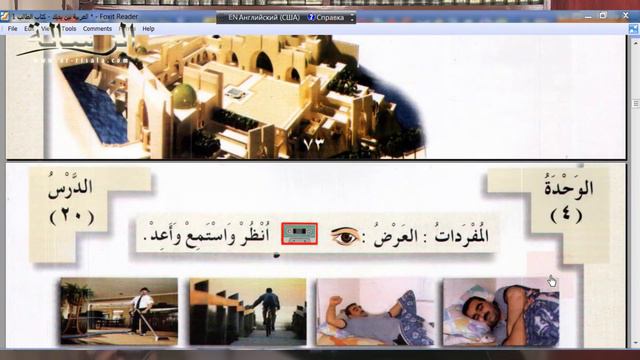Click the blue icon at right end of menu bar
The width and height of the screenshot is (640, 360).
[x=633, y=29]
